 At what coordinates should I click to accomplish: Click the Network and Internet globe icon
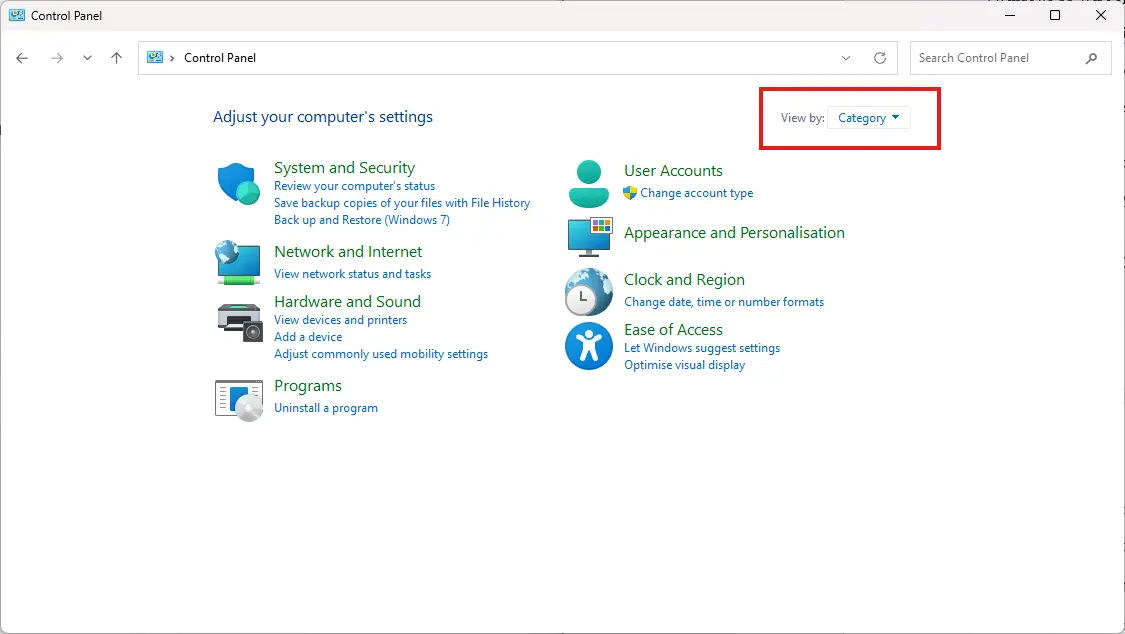click(x=238, y=262)
